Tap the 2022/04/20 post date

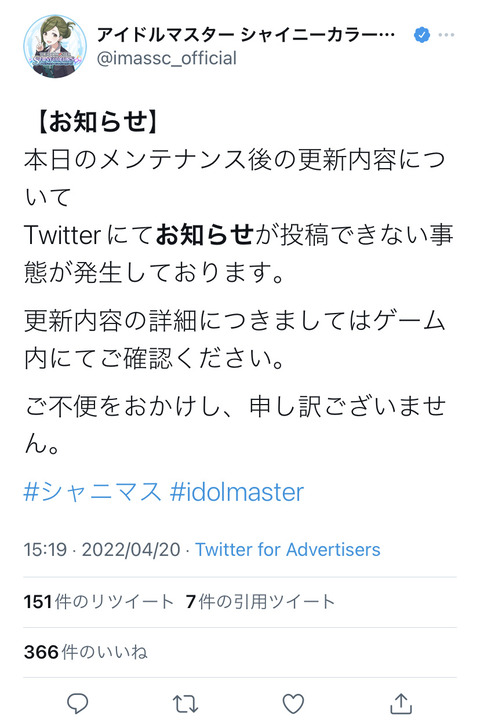[x=131, y=549]
